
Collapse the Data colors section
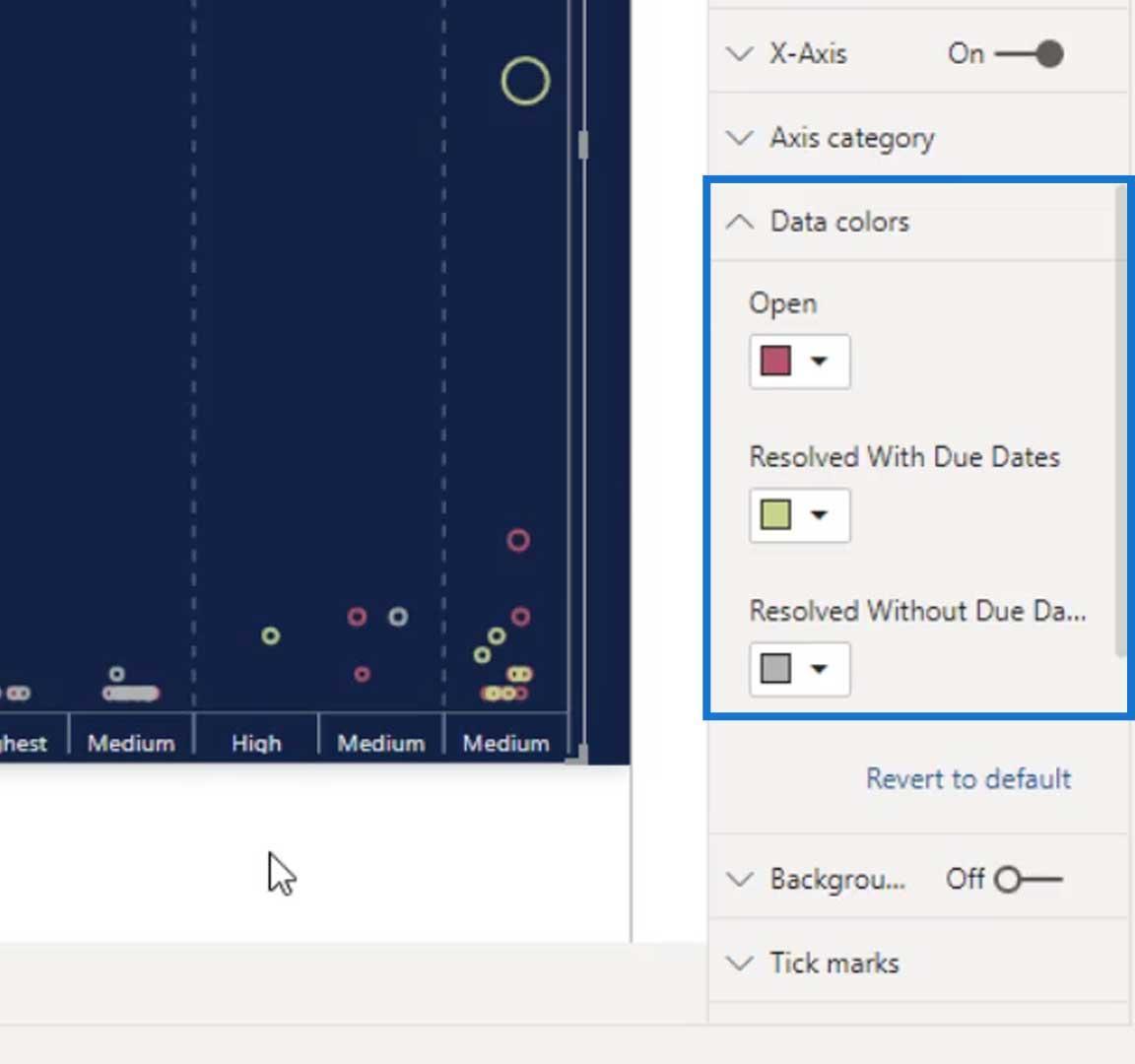(739, 222)
